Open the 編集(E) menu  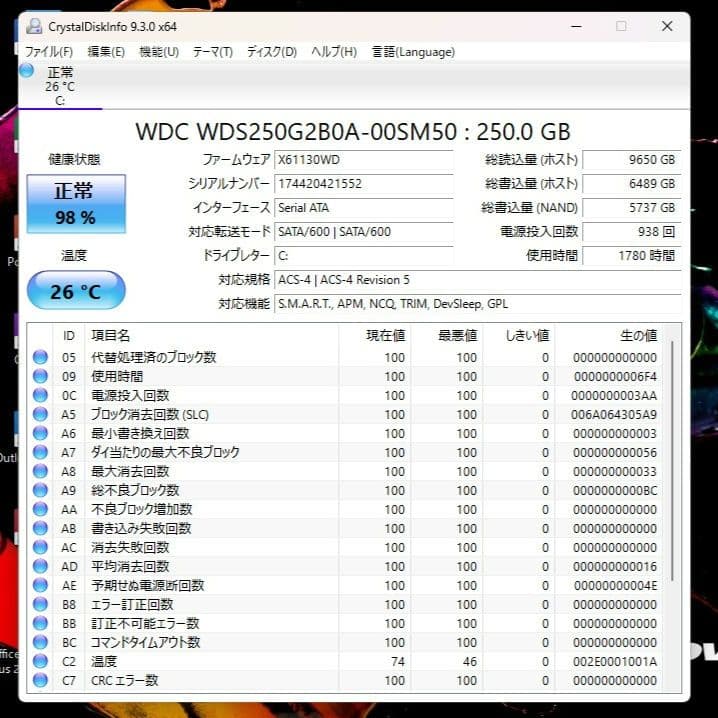pos(106,52)
